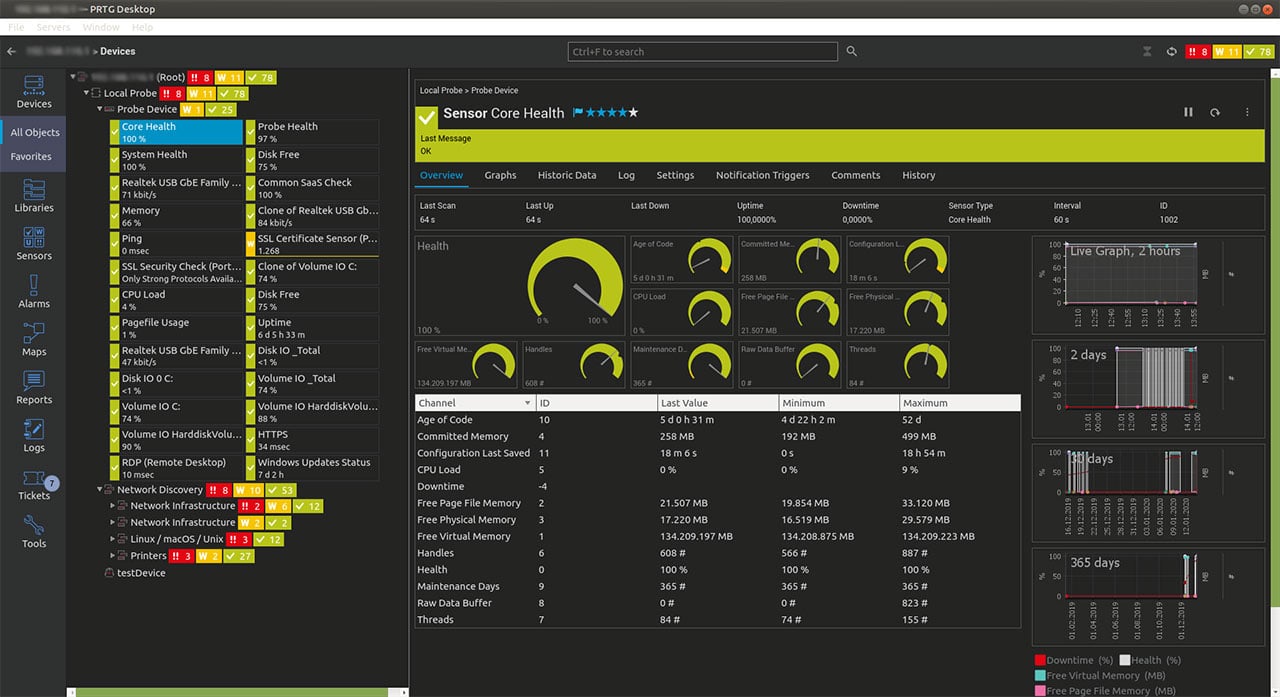1280x697 pixels.
Task: Switch to the Historic Data tab
Action: pos(566,175)
